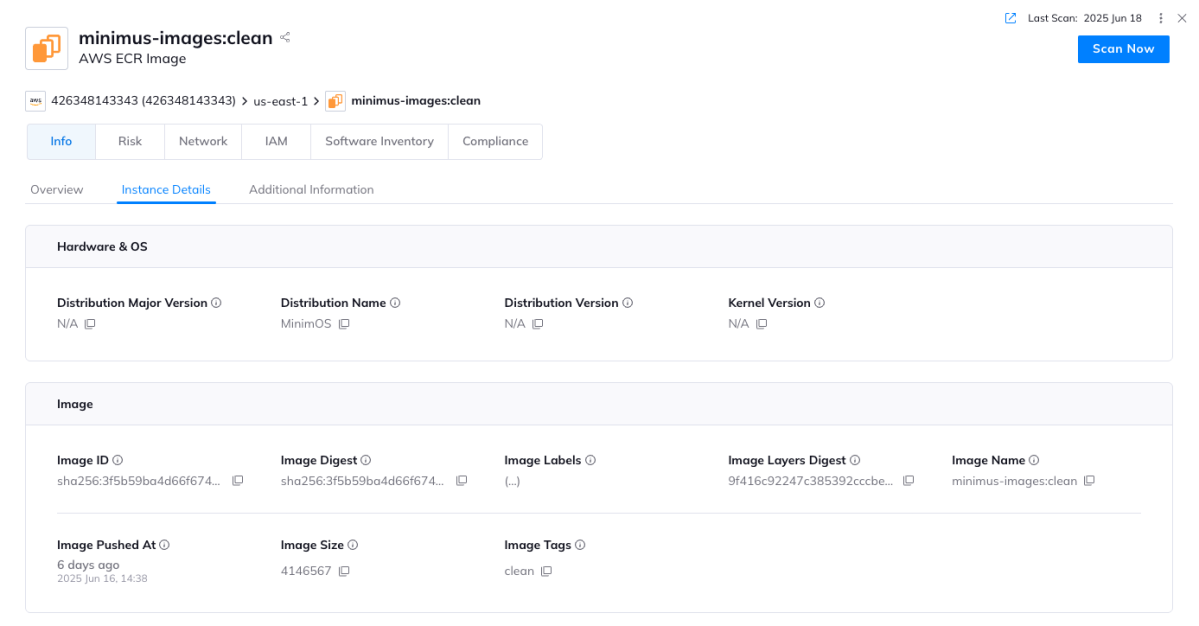Image resolution: width=1199 pixels, height=626 pixels.
Task: Copy the Image Digest hash
Action: (461, 481)
